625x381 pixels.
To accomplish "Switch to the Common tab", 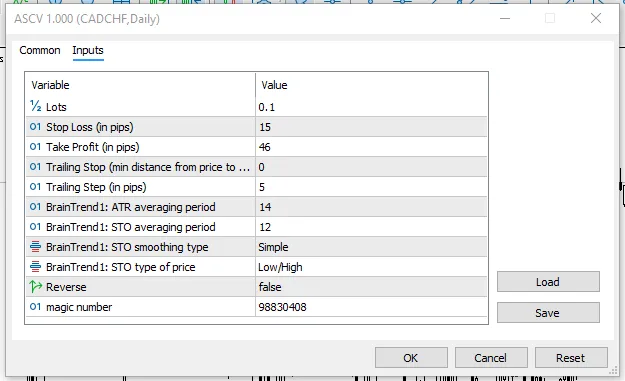I will pyautogui.click(x=40, y=50).
